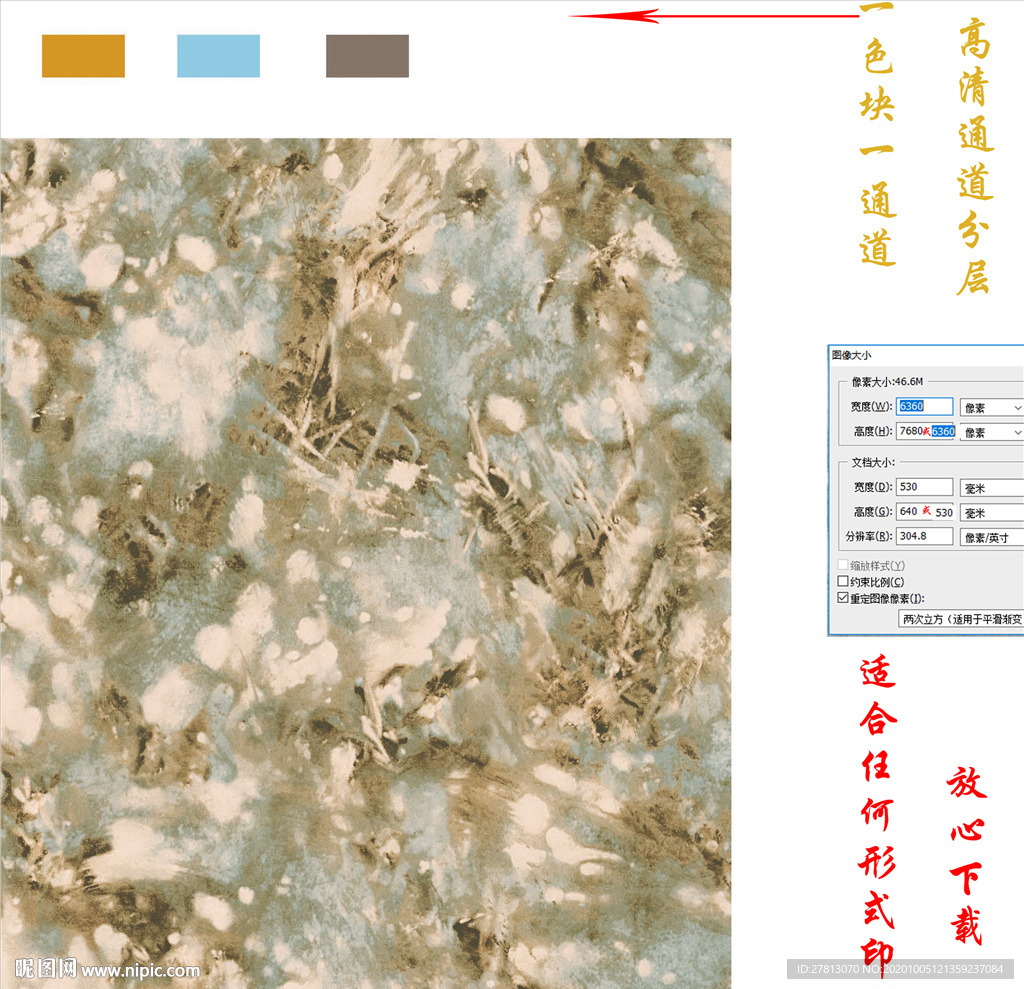
Task: Click the pixel height field showing 7680
Action: pyautogui.click(x=925, y=431)
